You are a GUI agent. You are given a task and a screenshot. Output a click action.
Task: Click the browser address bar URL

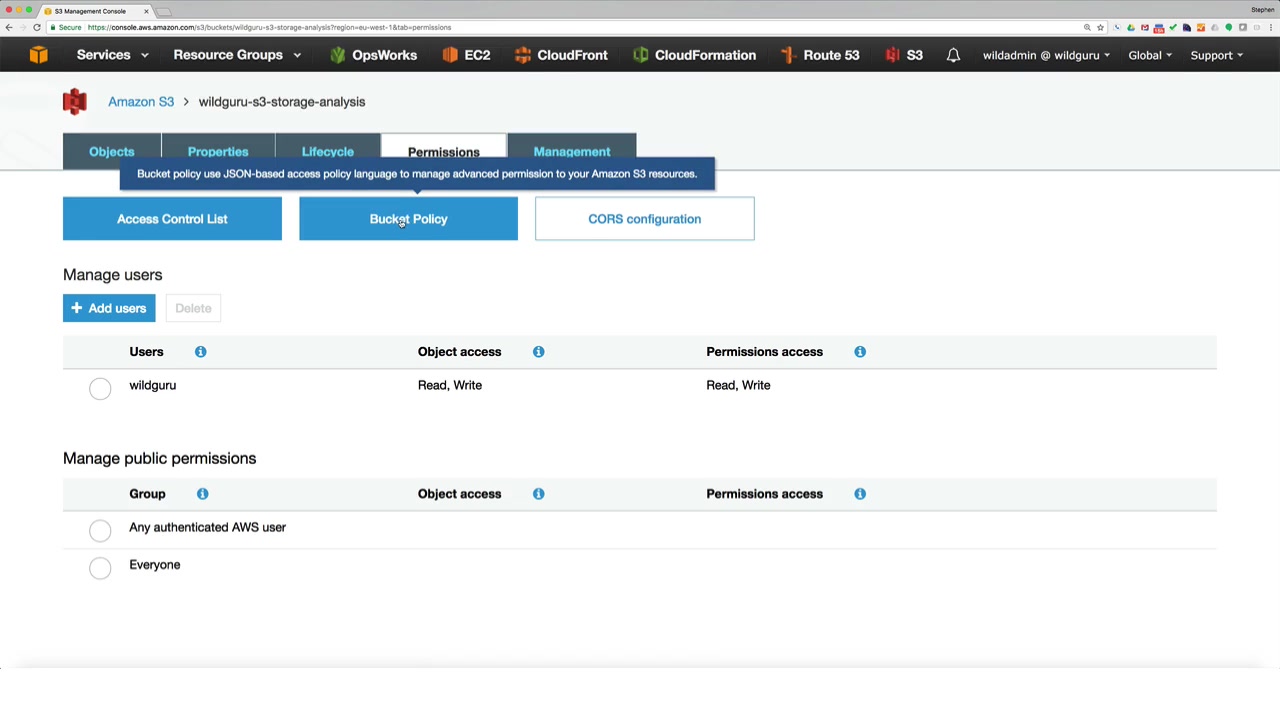270,27
